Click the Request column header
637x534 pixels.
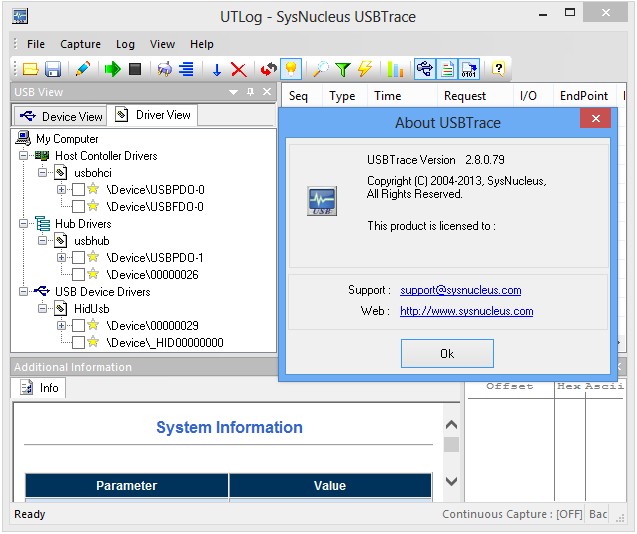pos(475,96)
